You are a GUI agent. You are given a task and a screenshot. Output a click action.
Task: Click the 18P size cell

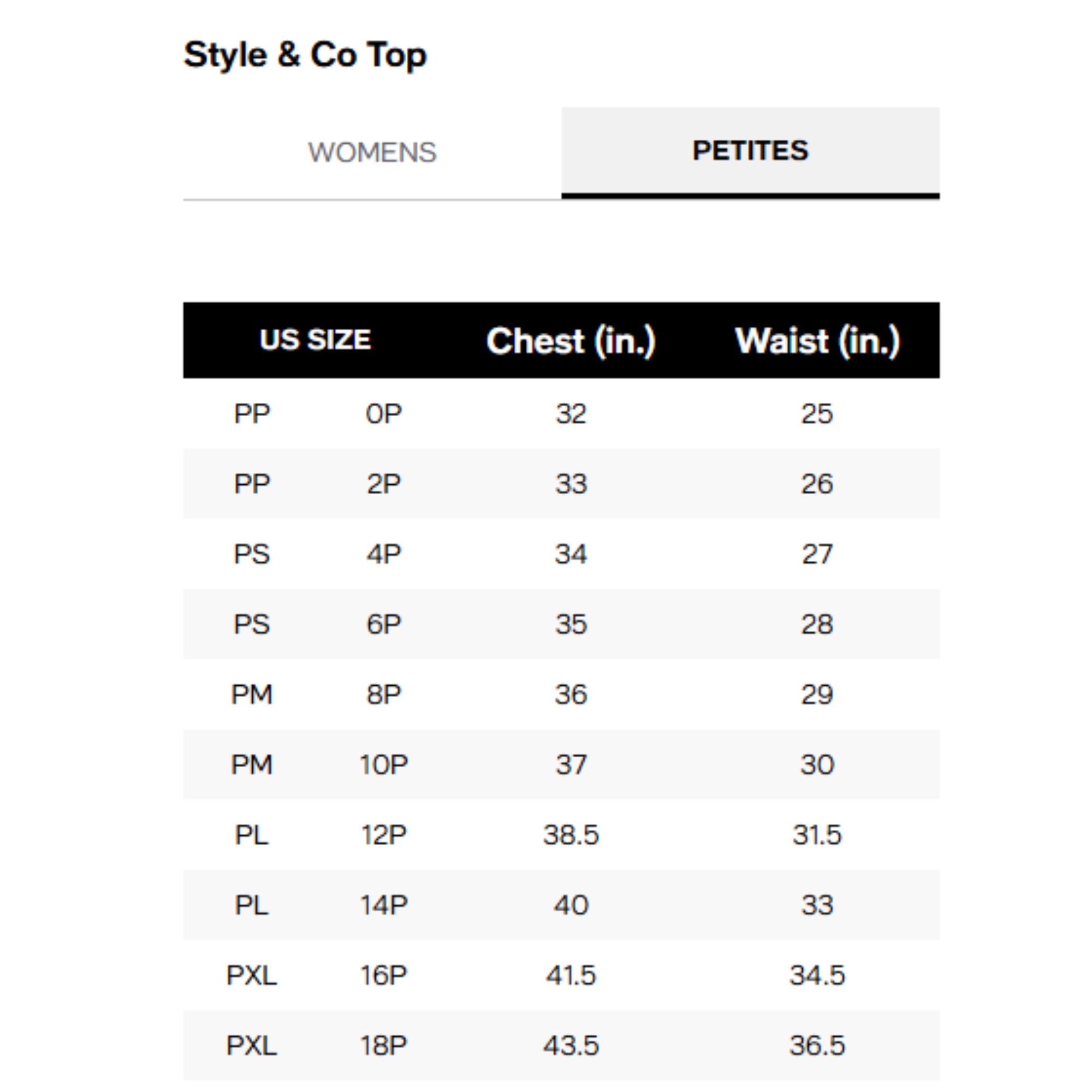coord(384,1045)
